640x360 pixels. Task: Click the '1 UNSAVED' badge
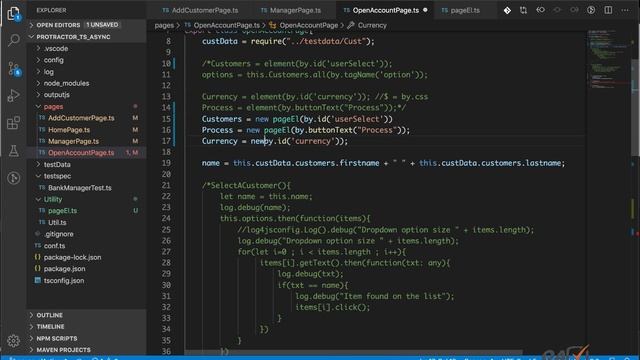(x=102, y=25)
